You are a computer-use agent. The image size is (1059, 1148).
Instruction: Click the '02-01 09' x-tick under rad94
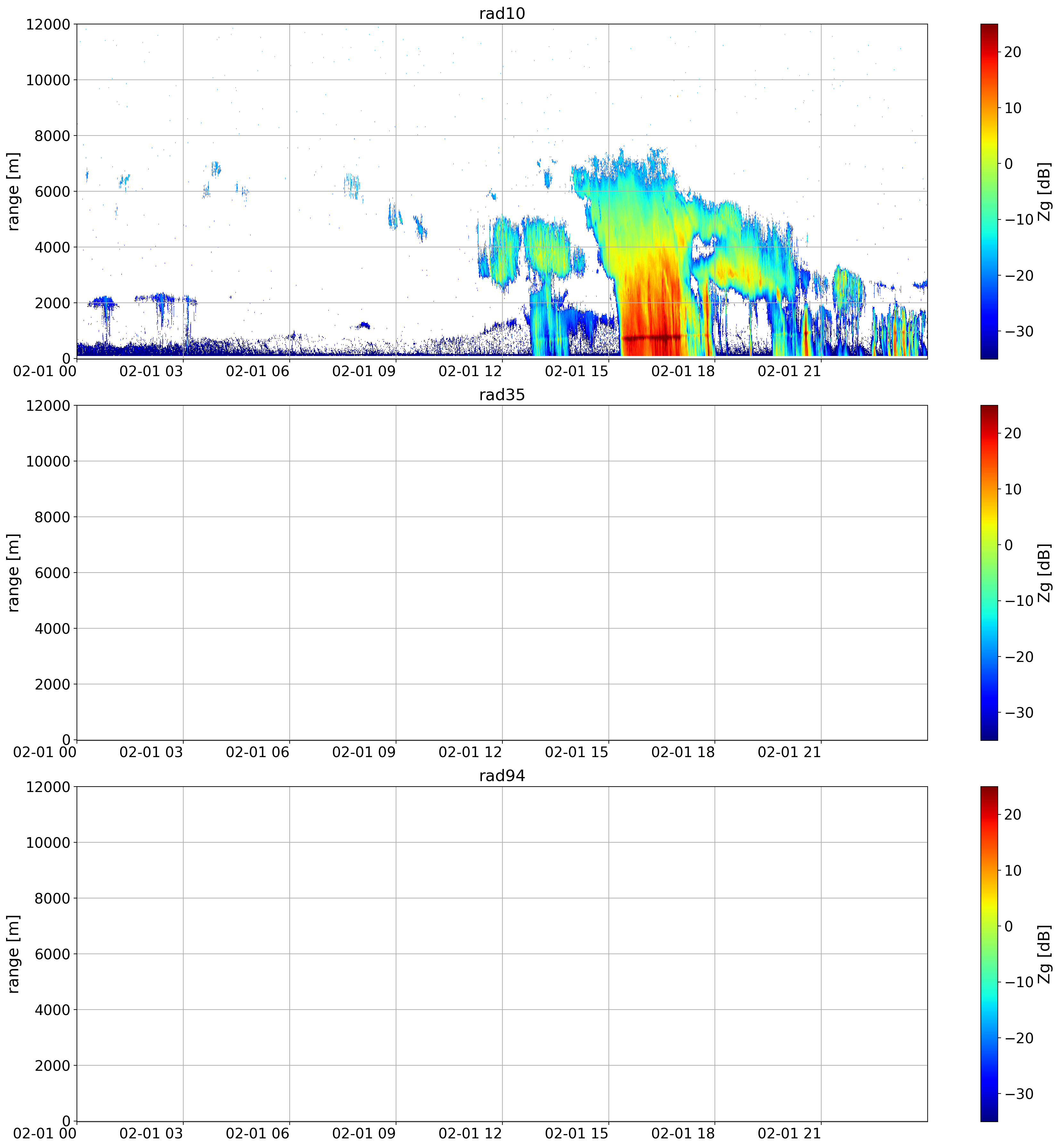[364, 1133]
